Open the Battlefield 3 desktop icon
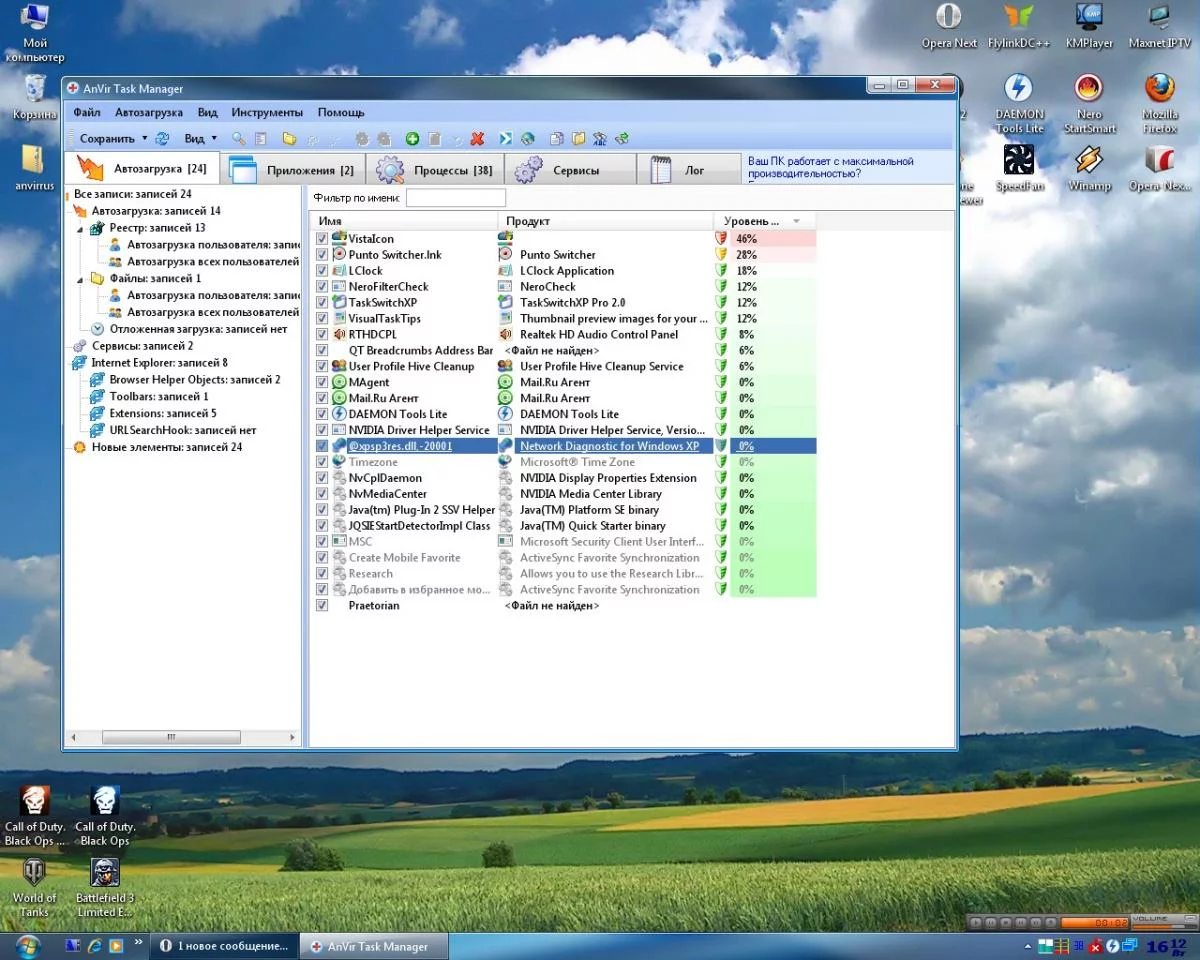Image resolution: width=1200 pixels, height=960 pixels. click(x=104, y=887)
